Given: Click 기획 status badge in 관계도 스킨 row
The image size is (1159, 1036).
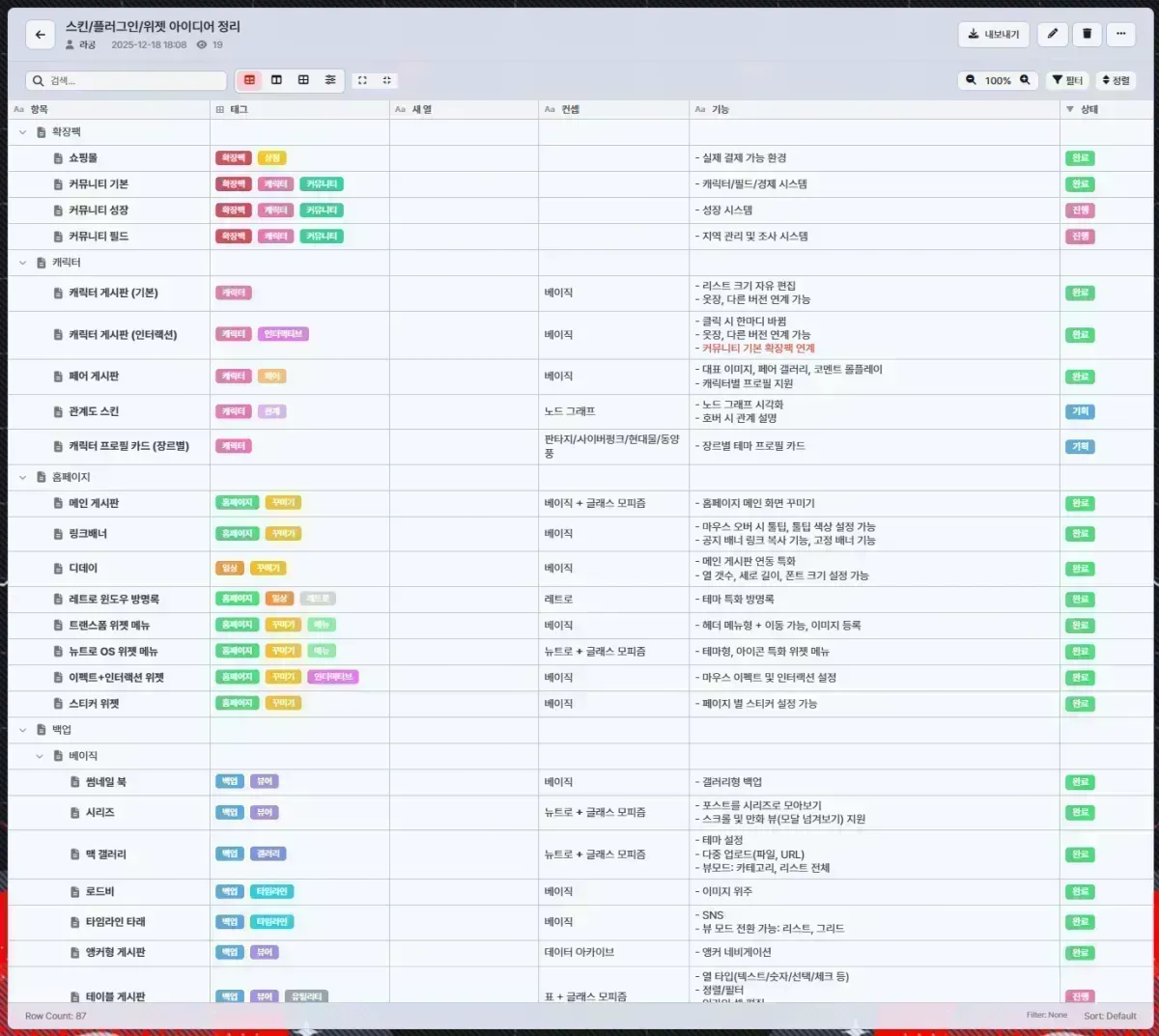Looking at the screenshot, I should (x=1080, y=411).
